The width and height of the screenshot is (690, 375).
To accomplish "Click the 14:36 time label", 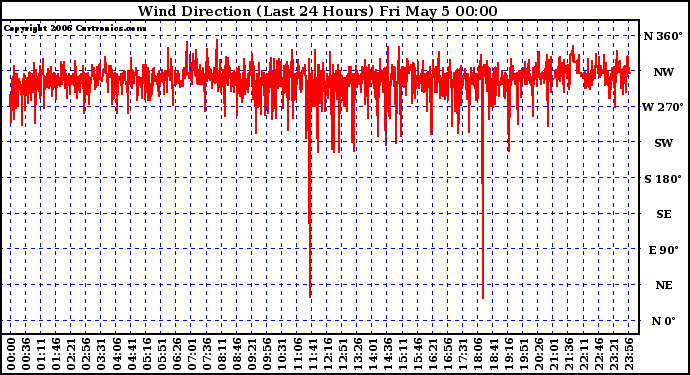I will point(387,354).
